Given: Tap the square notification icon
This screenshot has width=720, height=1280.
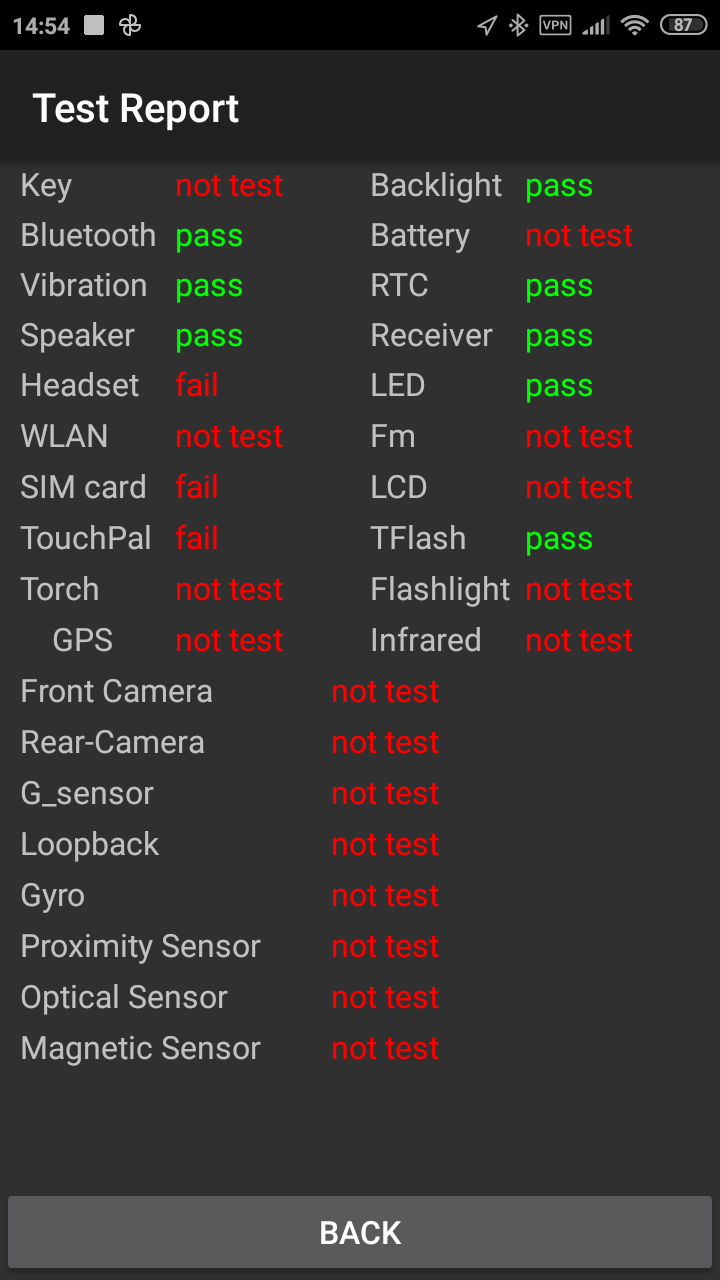Looking at the screenshot, I should tap(94, 26).
